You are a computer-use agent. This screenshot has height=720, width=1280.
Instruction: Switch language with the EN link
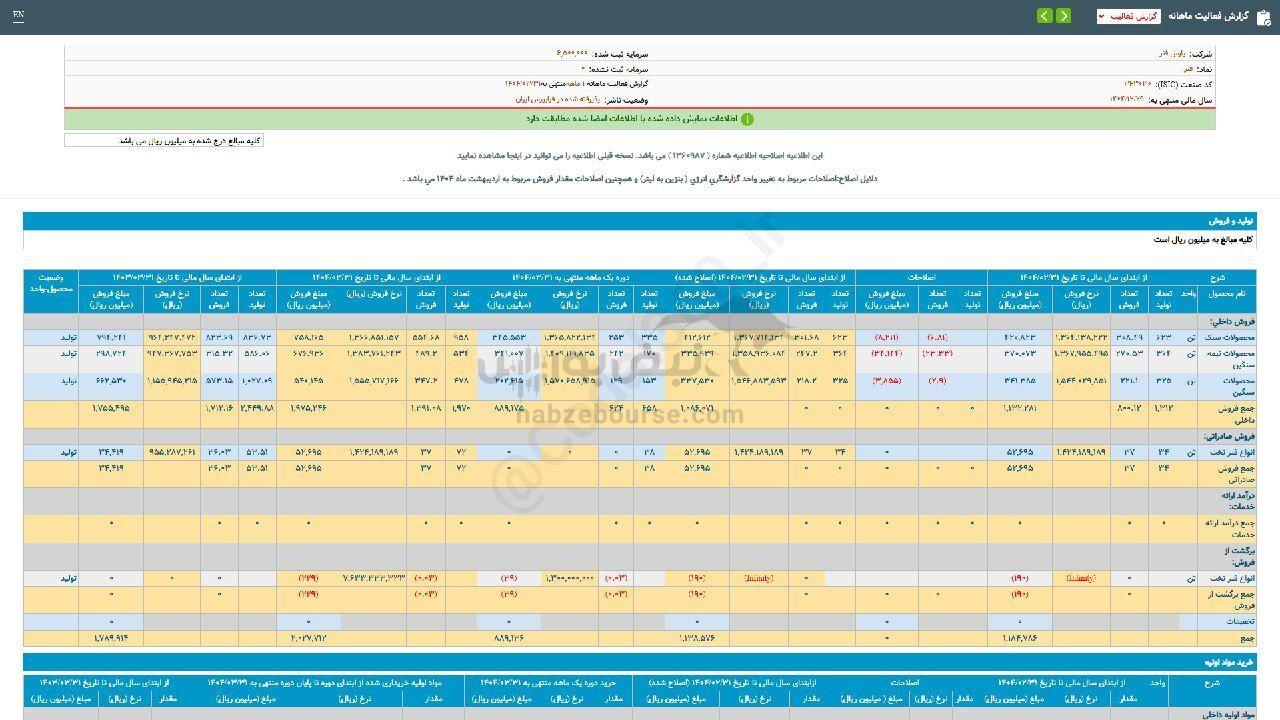pyautogui.click(x=19, y=16)
